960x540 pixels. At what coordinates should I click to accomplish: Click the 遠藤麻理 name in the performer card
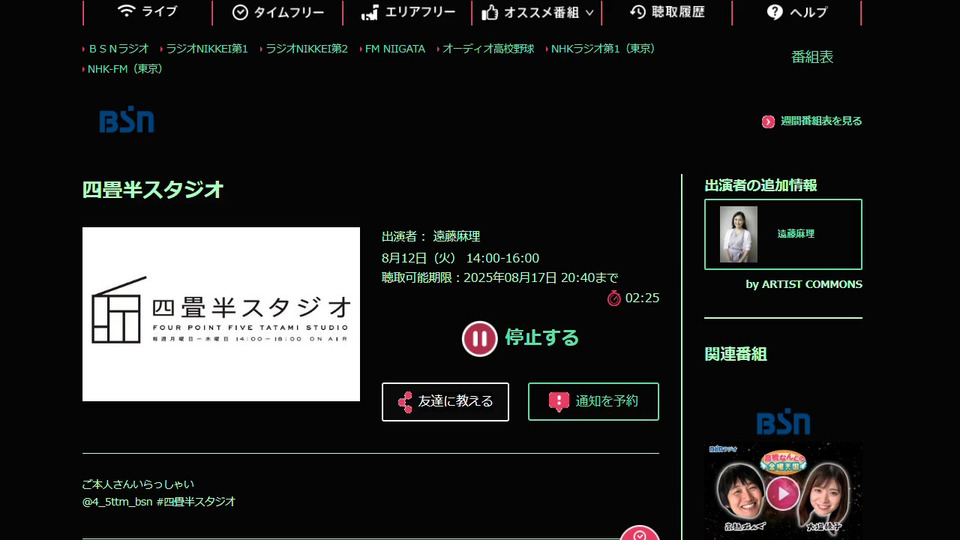click(796, 234)
